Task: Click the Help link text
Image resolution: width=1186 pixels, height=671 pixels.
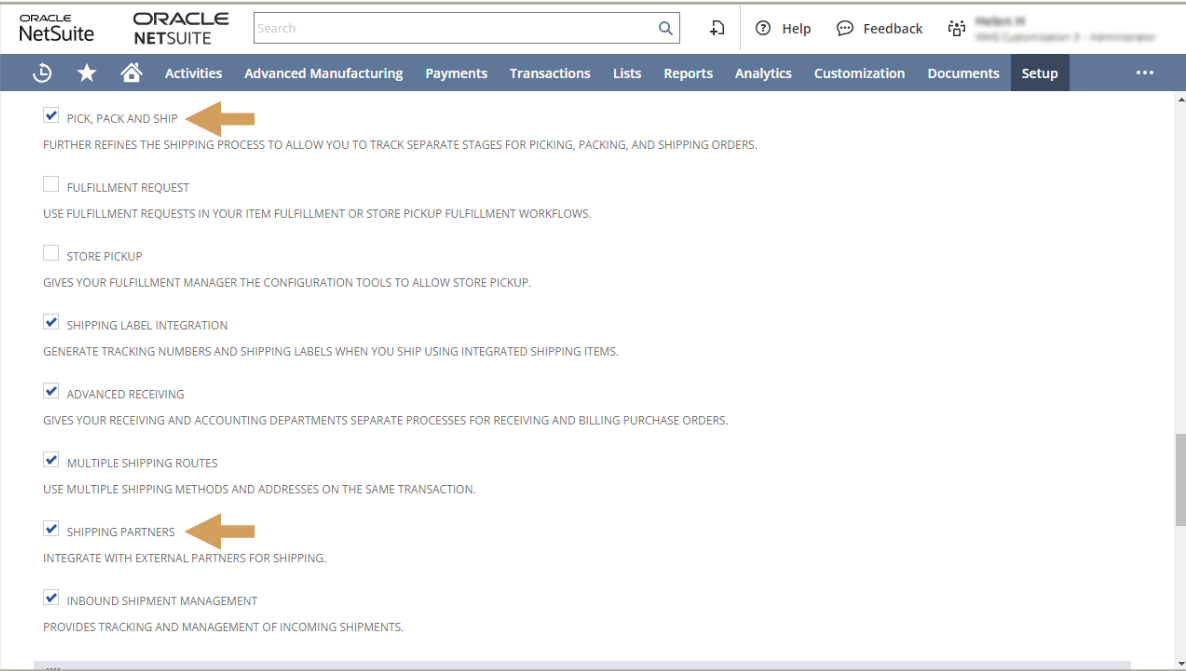Action: coord(796,29)
